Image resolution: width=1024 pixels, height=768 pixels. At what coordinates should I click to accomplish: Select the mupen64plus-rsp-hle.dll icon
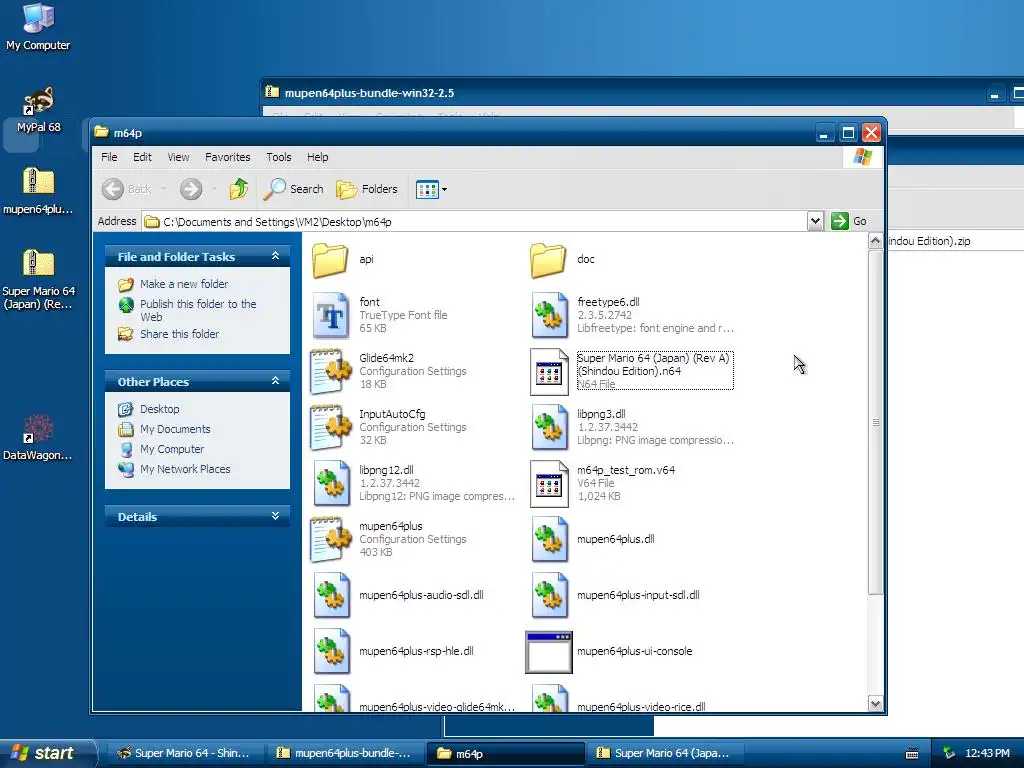pos(330,652)
